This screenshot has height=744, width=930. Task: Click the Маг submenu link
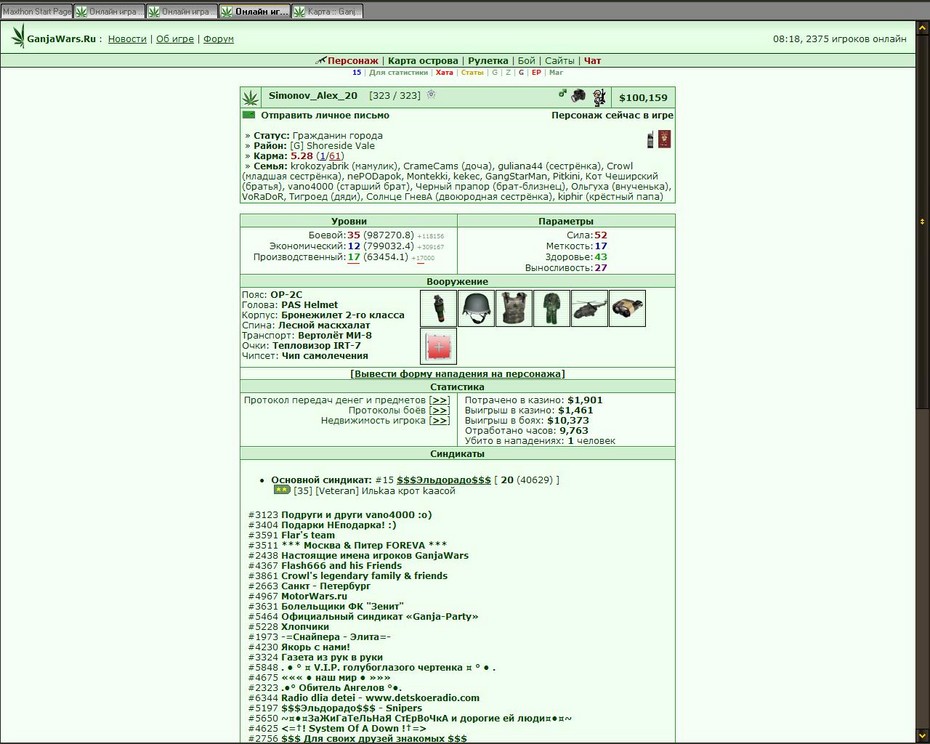556,72
